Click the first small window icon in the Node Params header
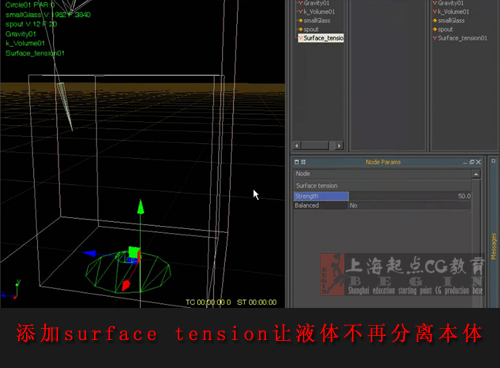The height and width of the screenshot is (368, 500). coord(297,162)
